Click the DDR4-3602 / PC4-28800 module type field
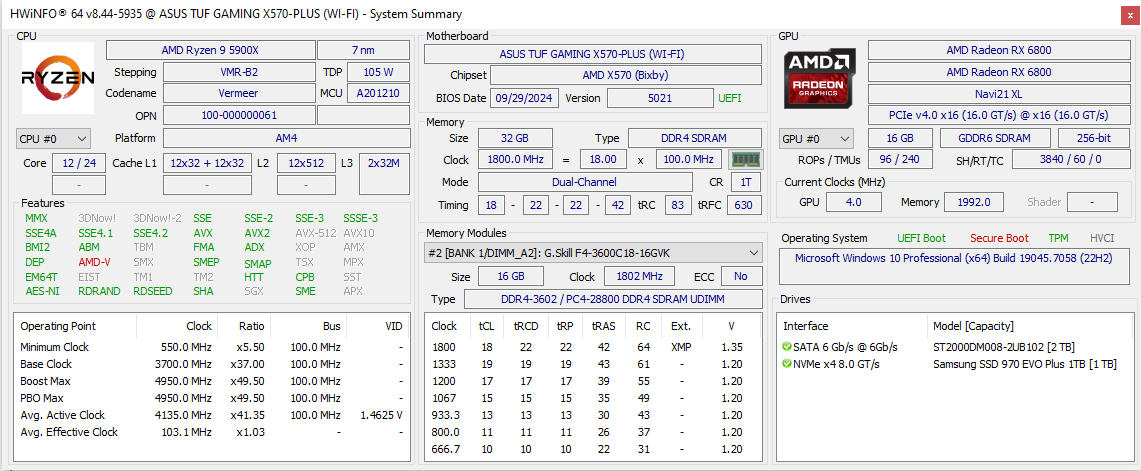 coord(613,299)
